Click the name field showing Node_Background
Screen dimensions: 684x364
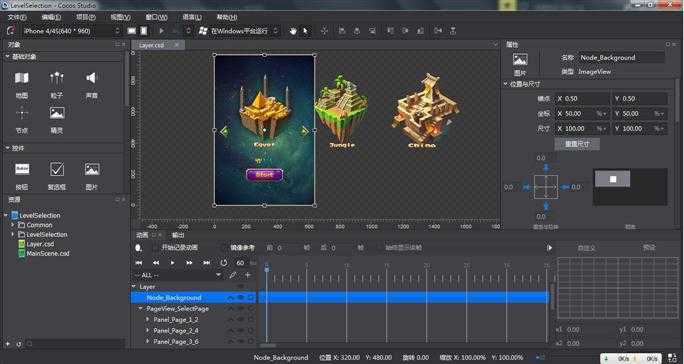coord(621,58)
